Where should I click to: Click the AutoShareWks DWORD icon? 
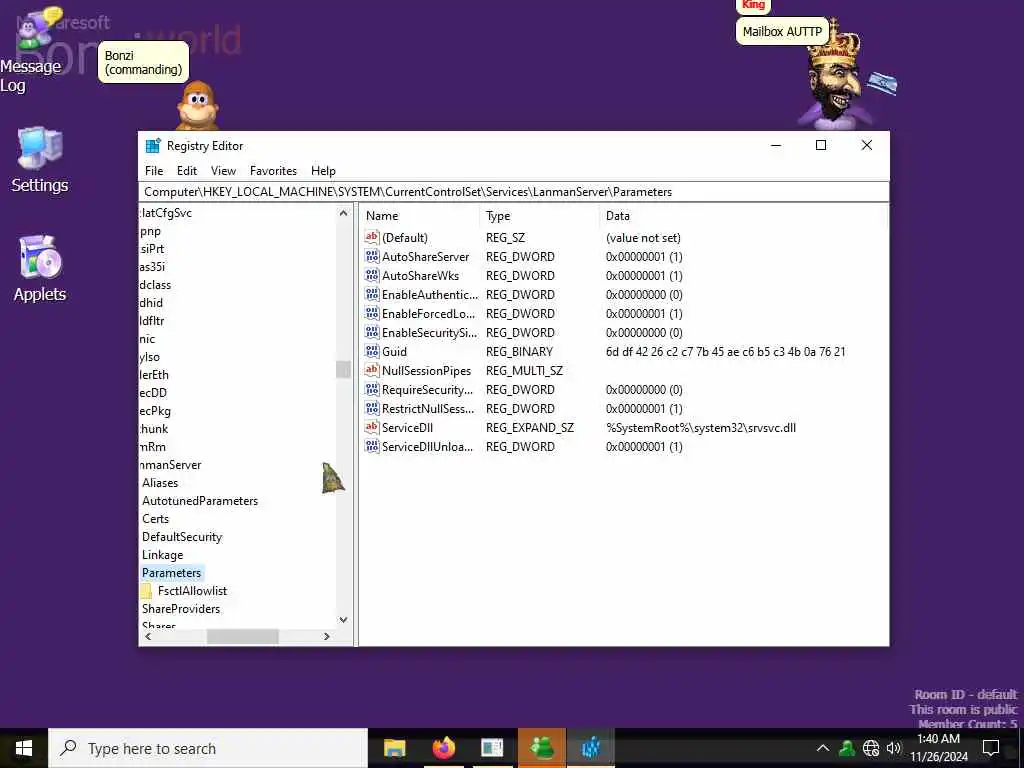pyautogui.click(x=372, y=275)
